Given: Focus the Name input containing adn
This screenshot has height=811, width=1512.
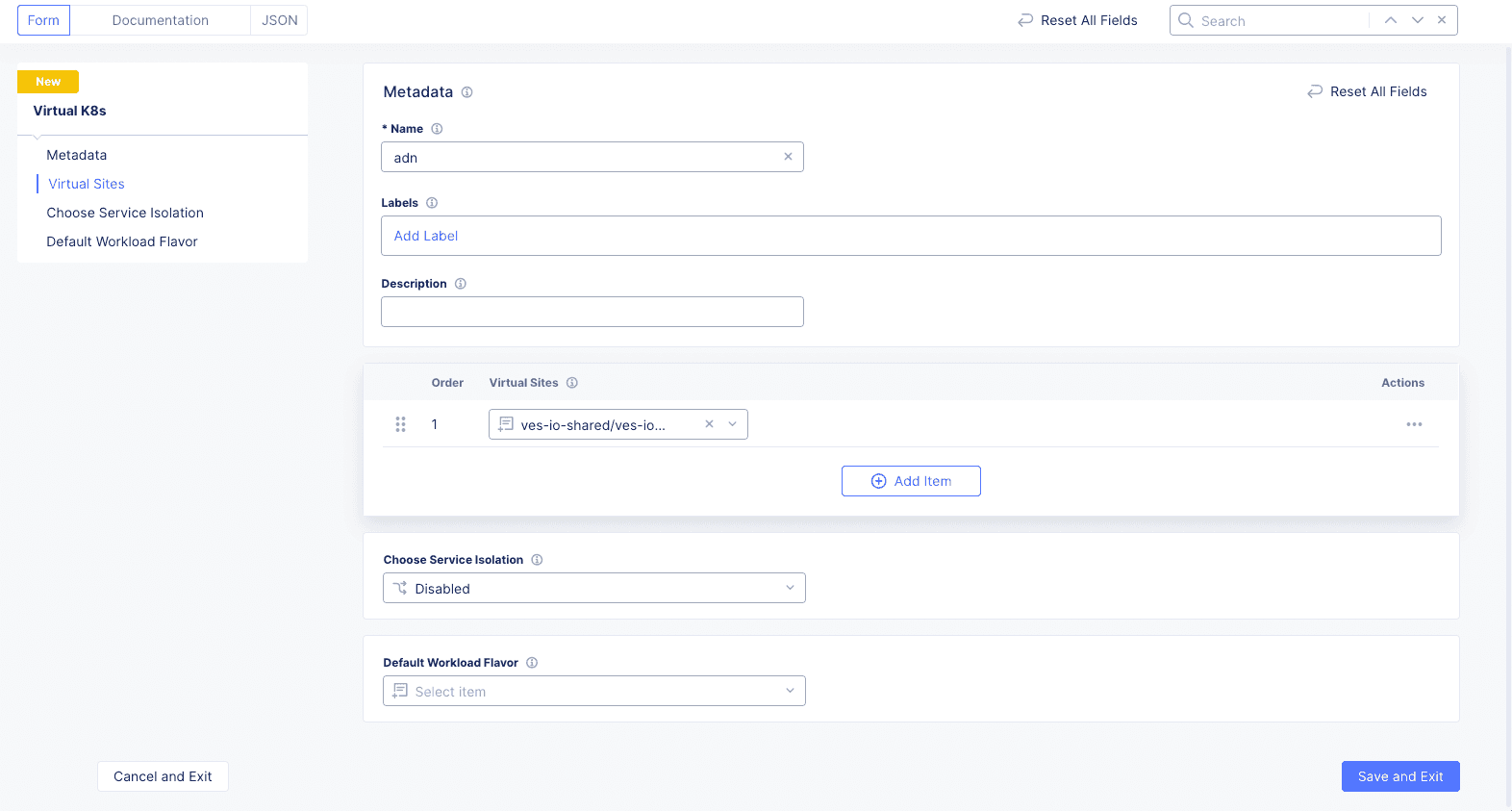Looking at the screenshot, I should pos(592,157).
